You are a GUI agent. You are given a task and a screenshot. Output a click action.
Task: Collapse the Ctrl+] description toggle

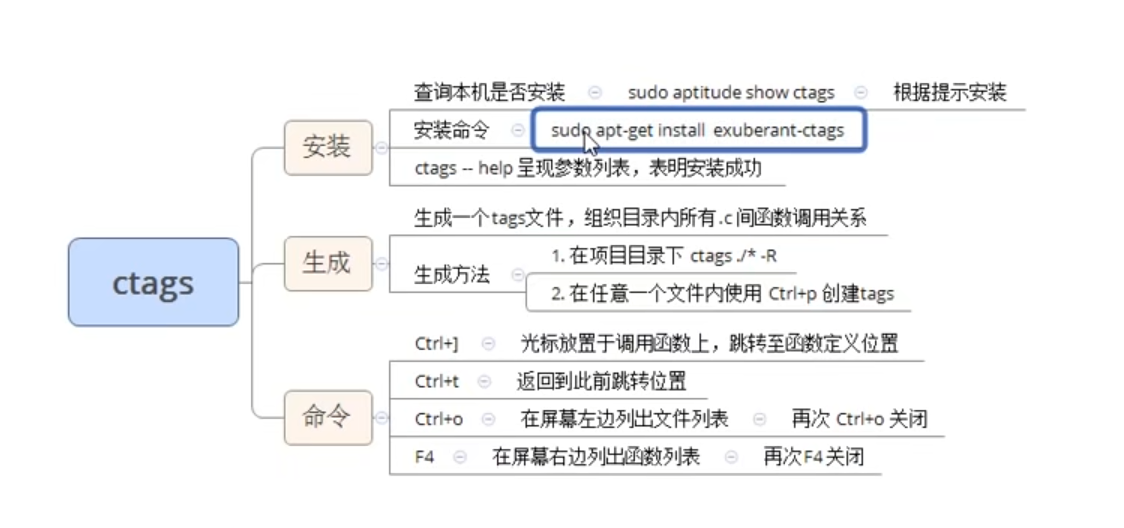[488, 344]
